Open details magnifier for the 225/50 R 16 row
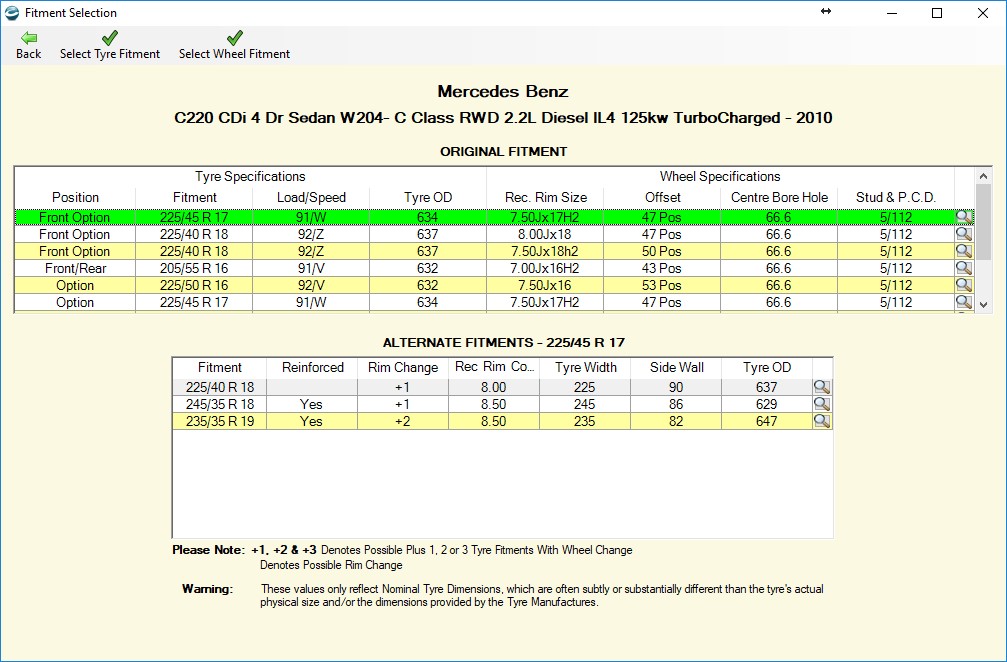 point(964,285)
